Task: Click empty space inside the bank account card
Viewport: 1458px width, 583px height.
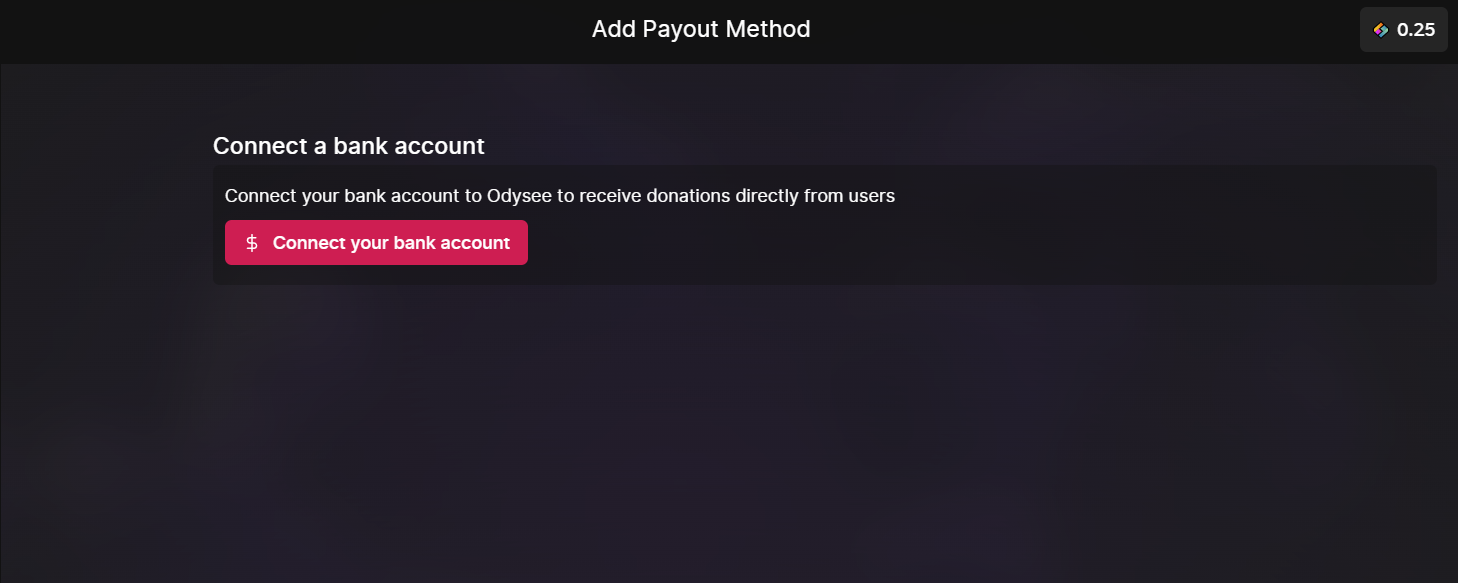Action: pos(980,243)
